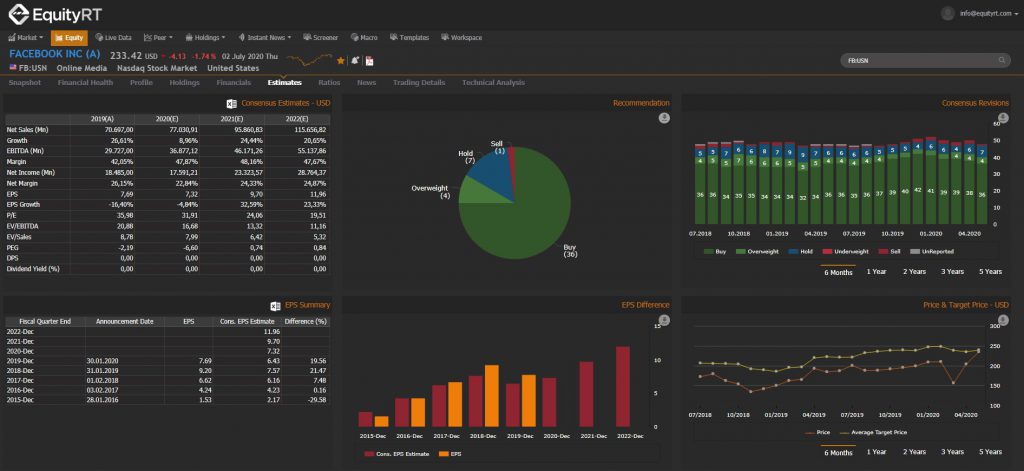
Task: Export EPS Summary table to Excel
Action: (276, 306)
